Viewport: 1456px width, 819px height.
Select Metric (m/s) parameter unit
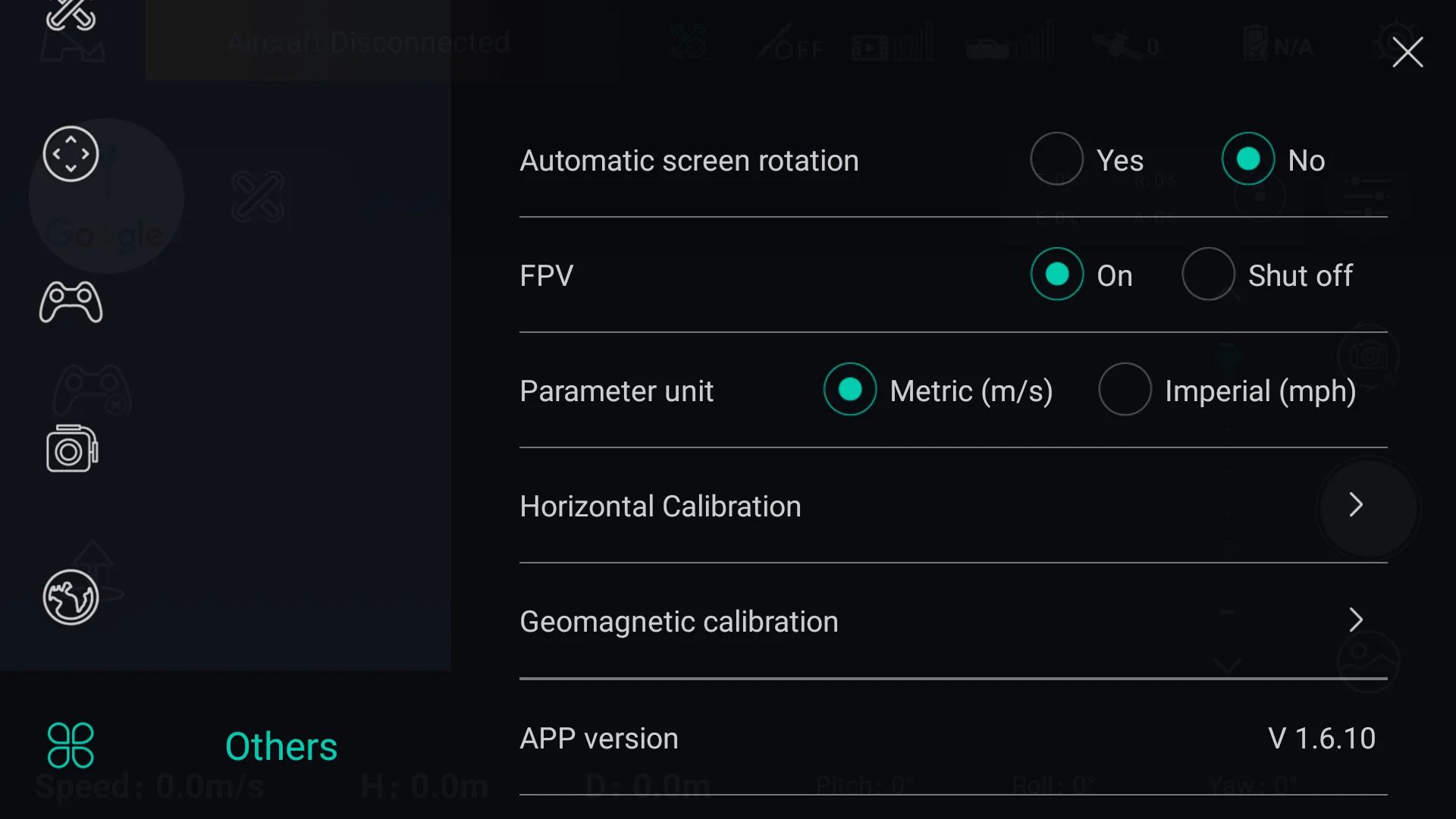(x=850, y=390)
